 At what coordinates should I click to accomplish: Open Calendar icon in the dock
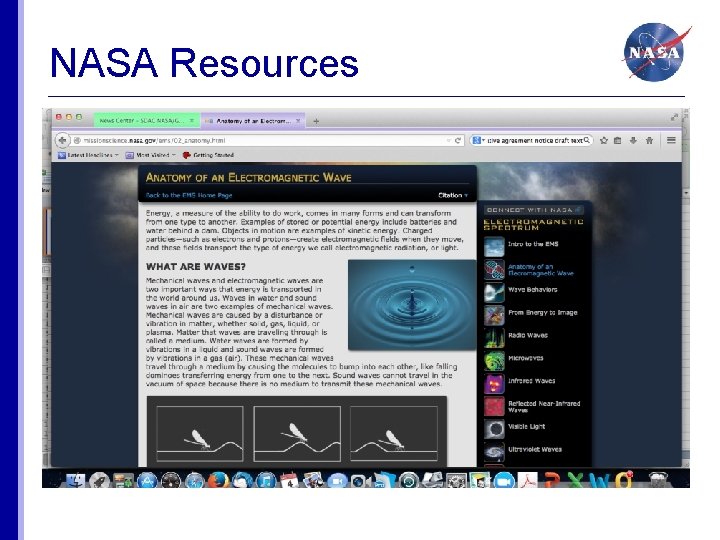coord(289,480)
